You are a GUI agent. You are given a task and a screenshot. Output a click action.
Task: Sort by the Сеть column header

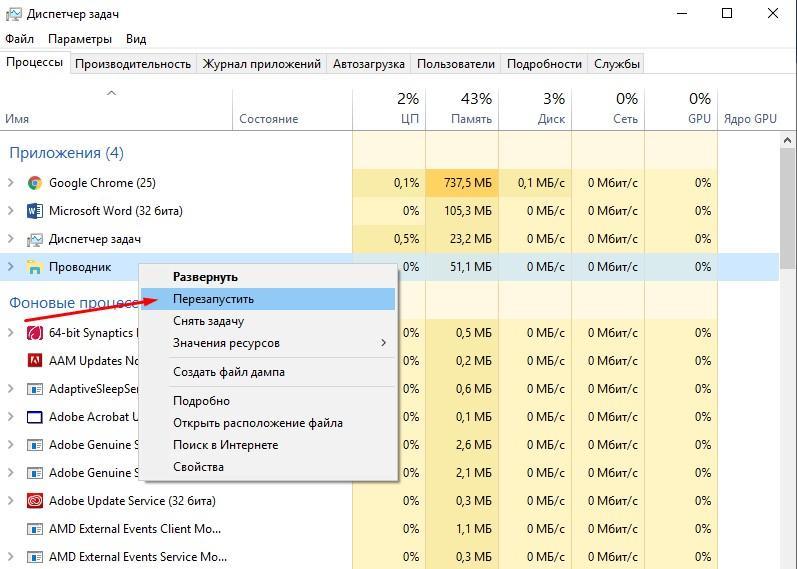point(608,109)
